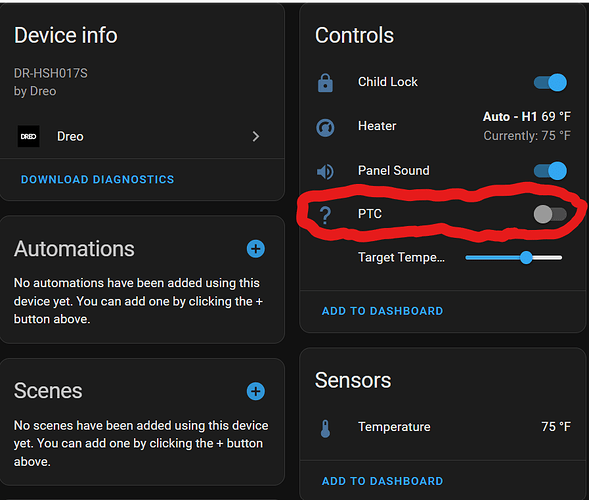Click the Heater thermostat icon
Screen dimensions: 589x500
325,127
